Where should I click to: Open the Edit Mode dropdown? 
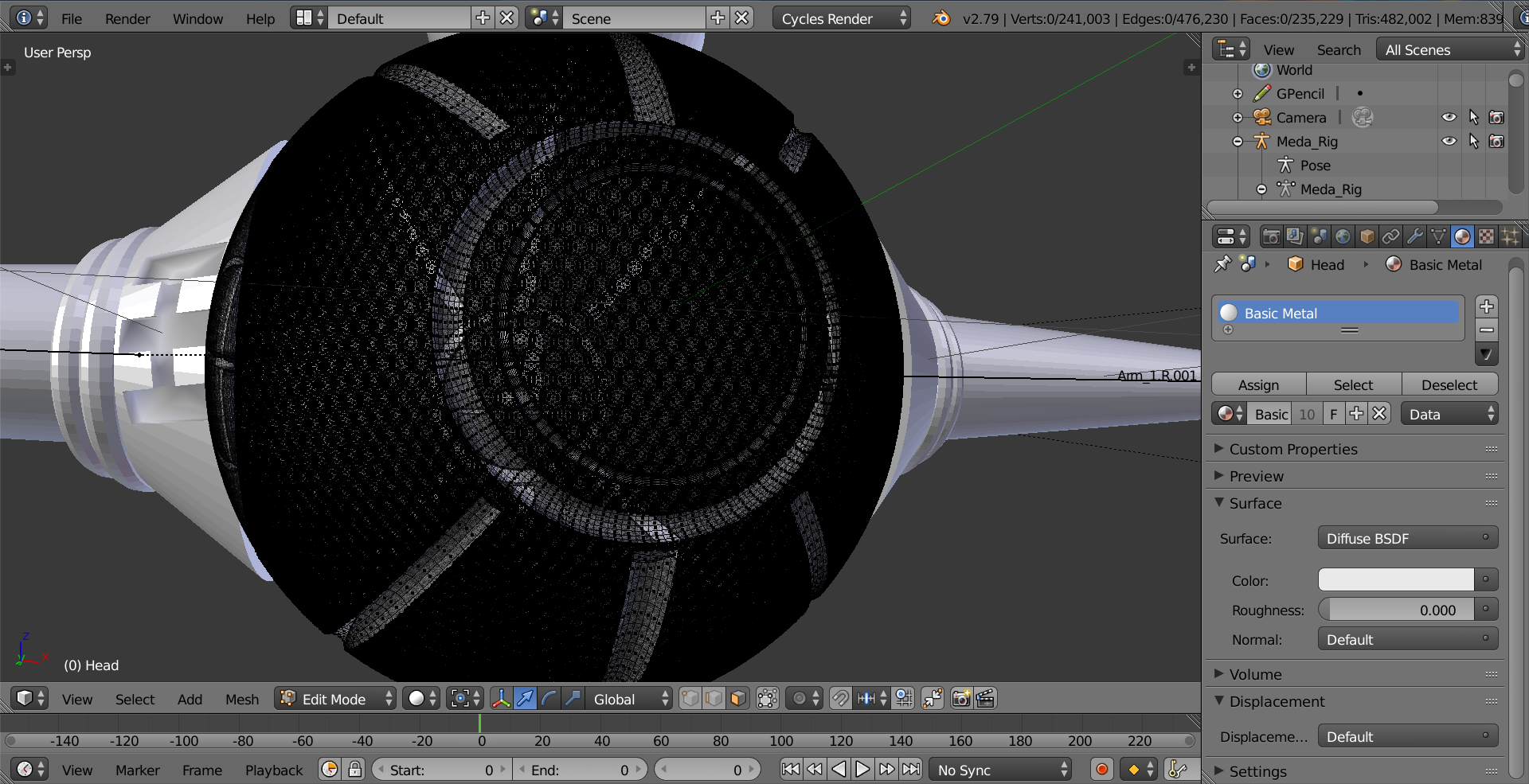(335, 699)
